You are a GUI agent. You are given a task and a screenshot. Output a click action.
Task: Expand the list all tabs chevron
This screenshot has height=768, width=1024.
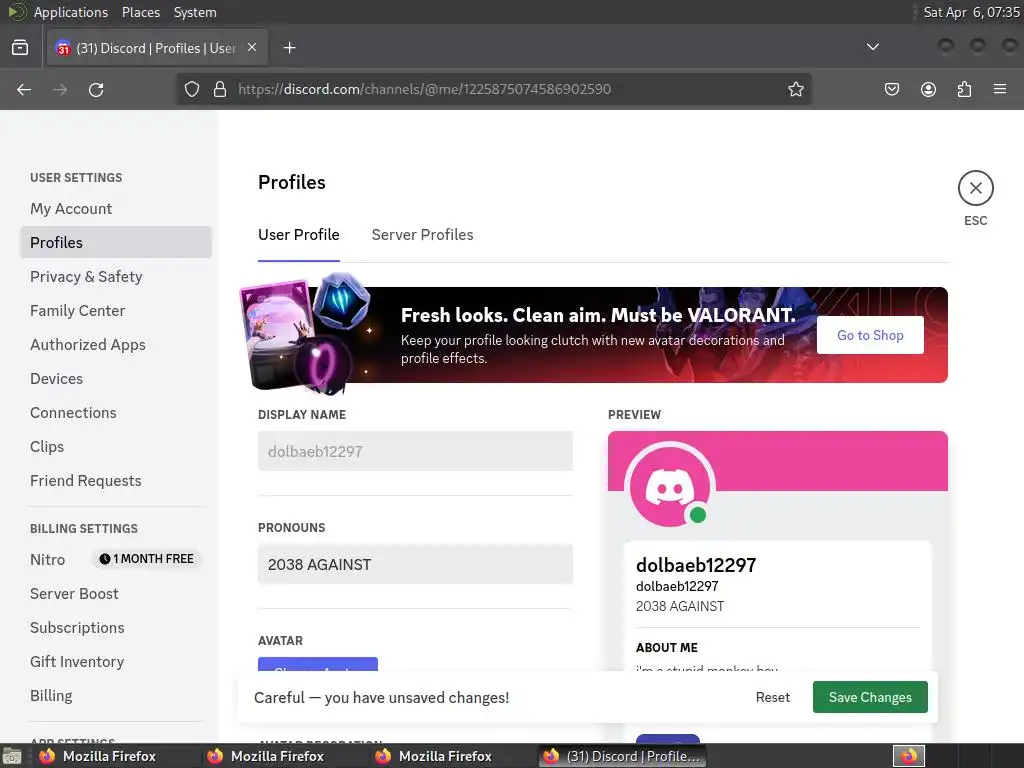pos(872,47)
